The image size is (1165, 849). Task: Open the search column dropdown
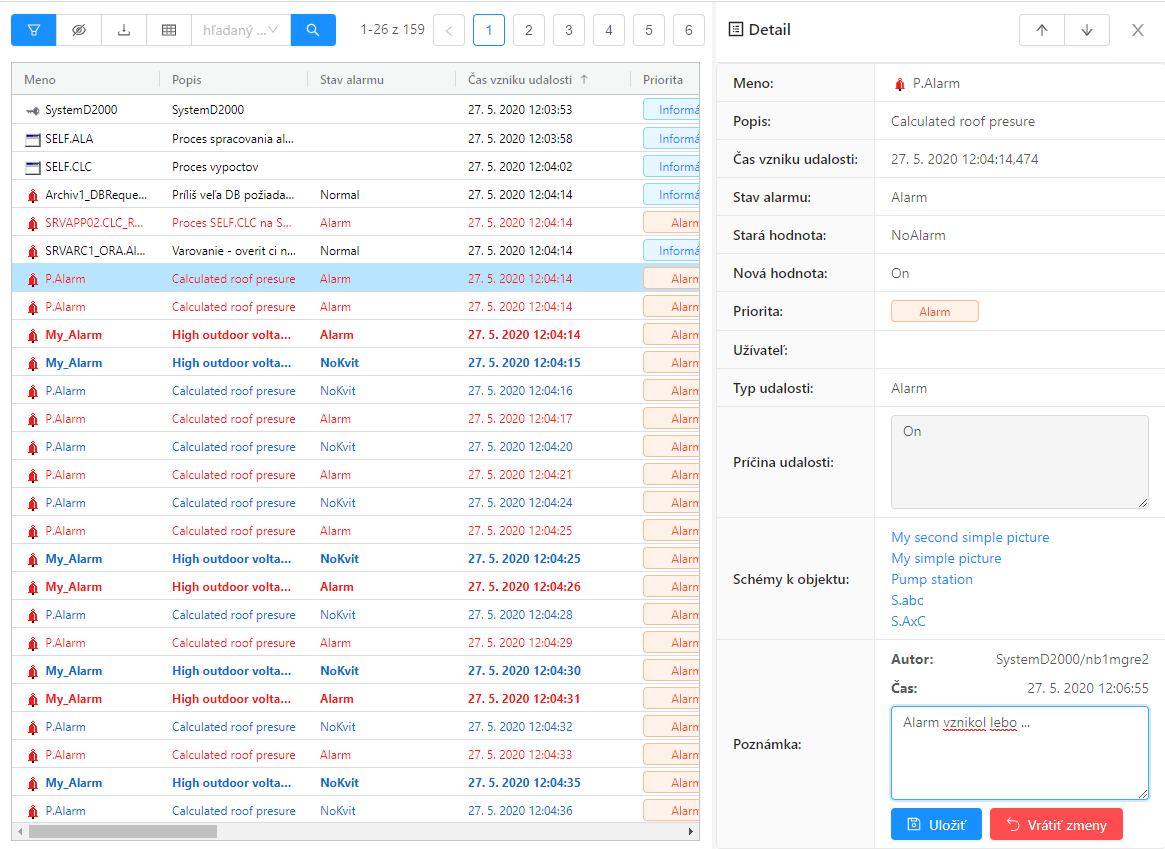click(241, 30)
